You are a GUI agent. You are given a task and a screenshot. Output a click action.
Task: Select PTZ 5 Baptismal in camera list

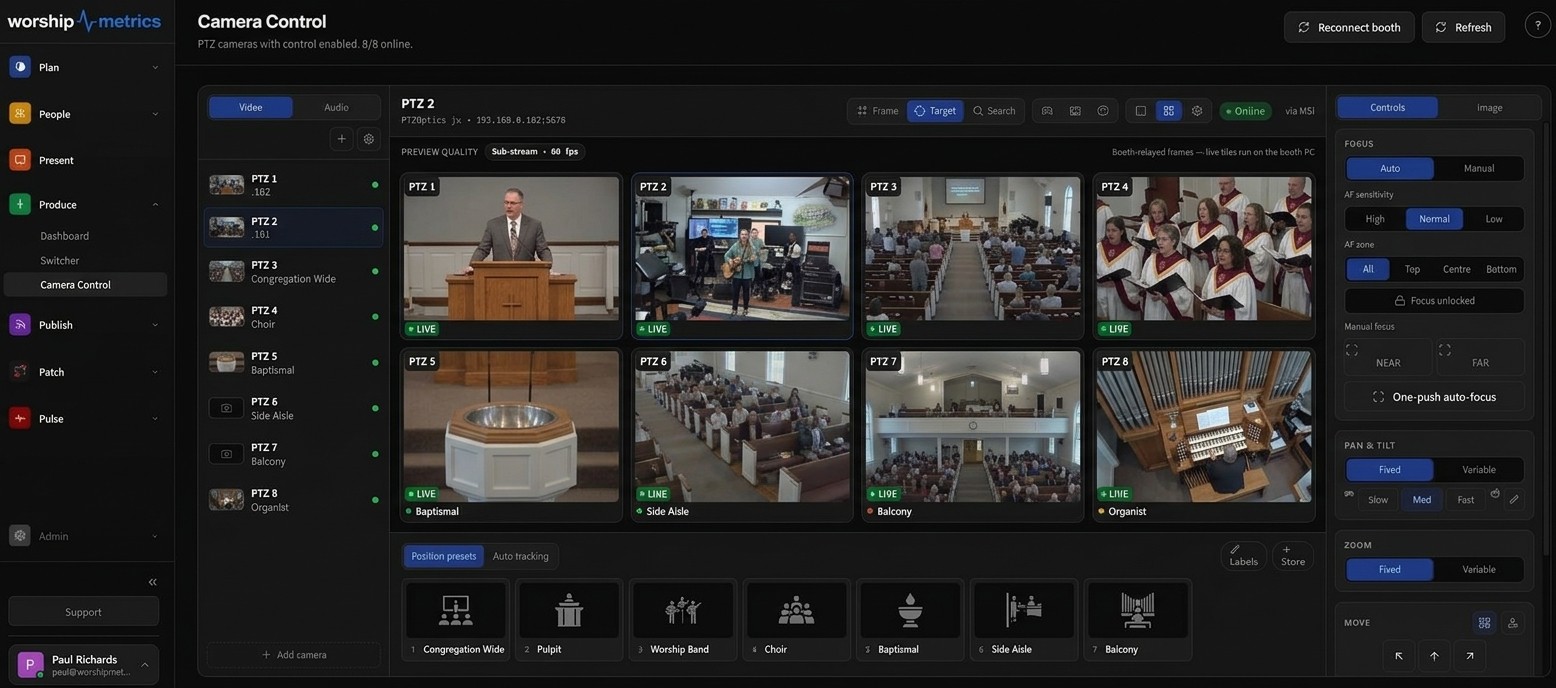[x=294, y=363]
